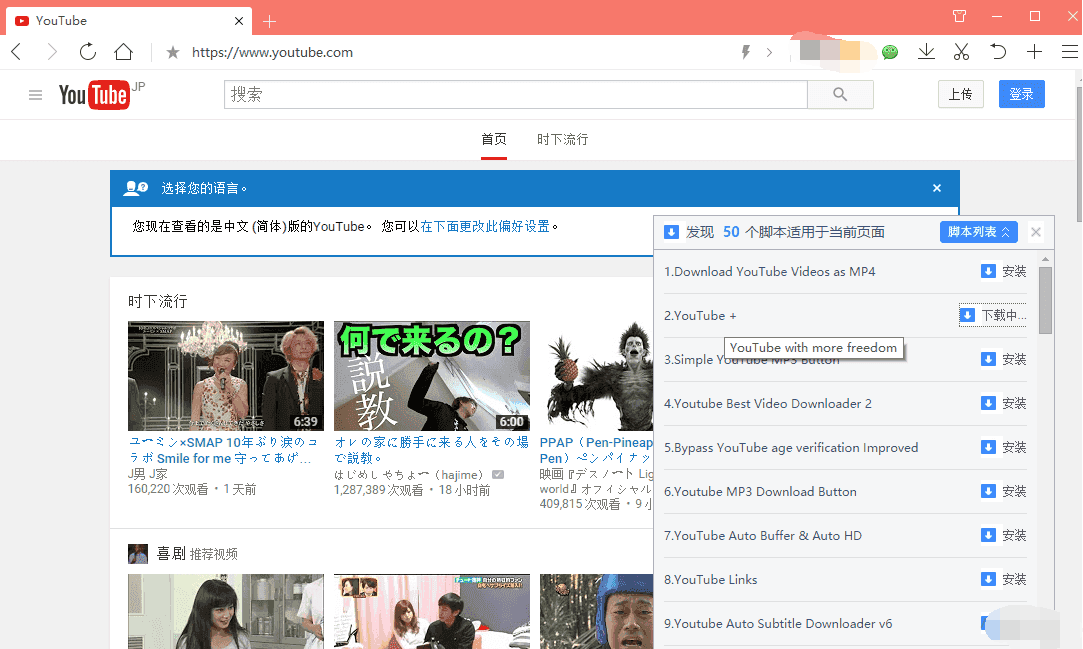Bookmark the page with the star icon

tap(173, 52)
